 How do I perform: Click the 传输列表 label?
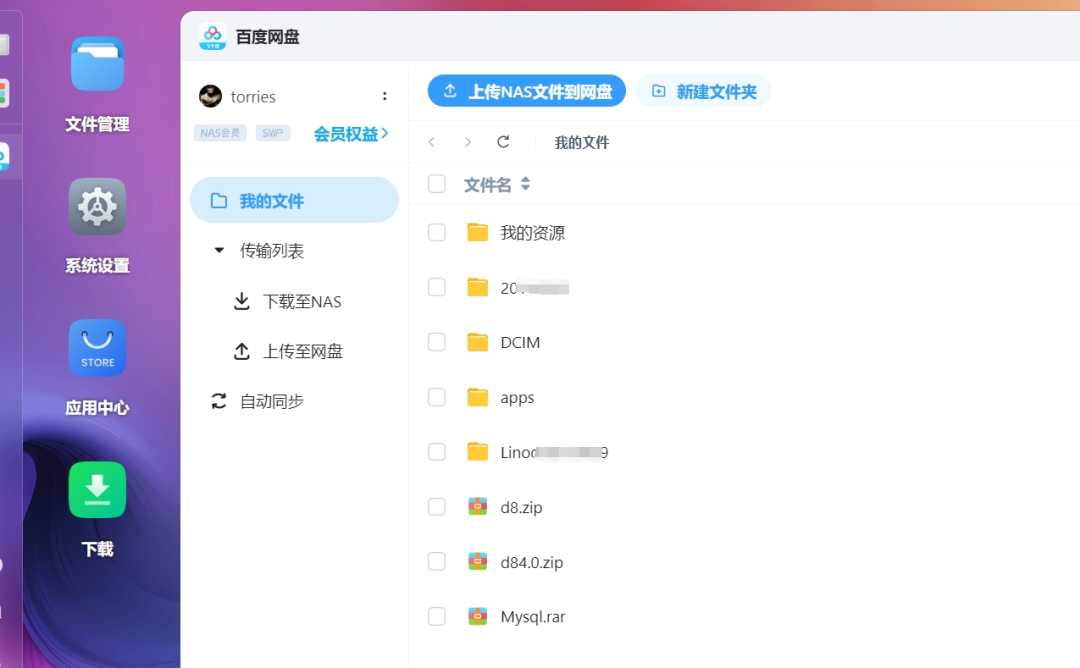272,251
